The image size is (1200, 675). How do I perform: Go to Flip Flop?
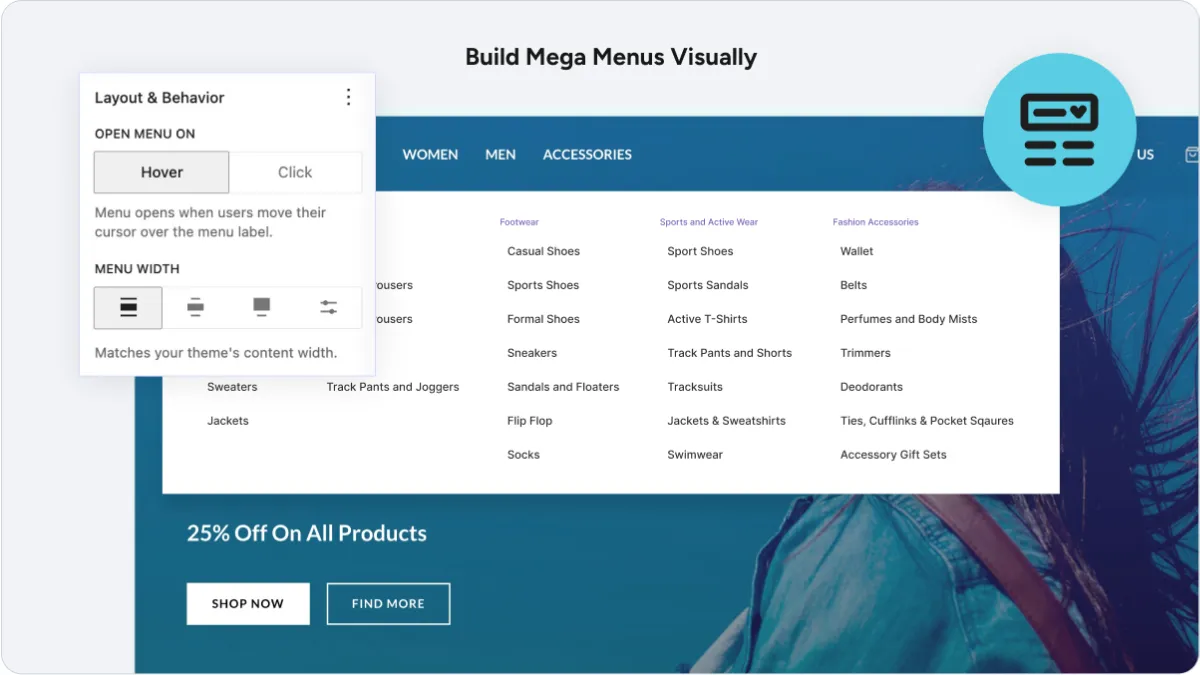pos(530,421)
